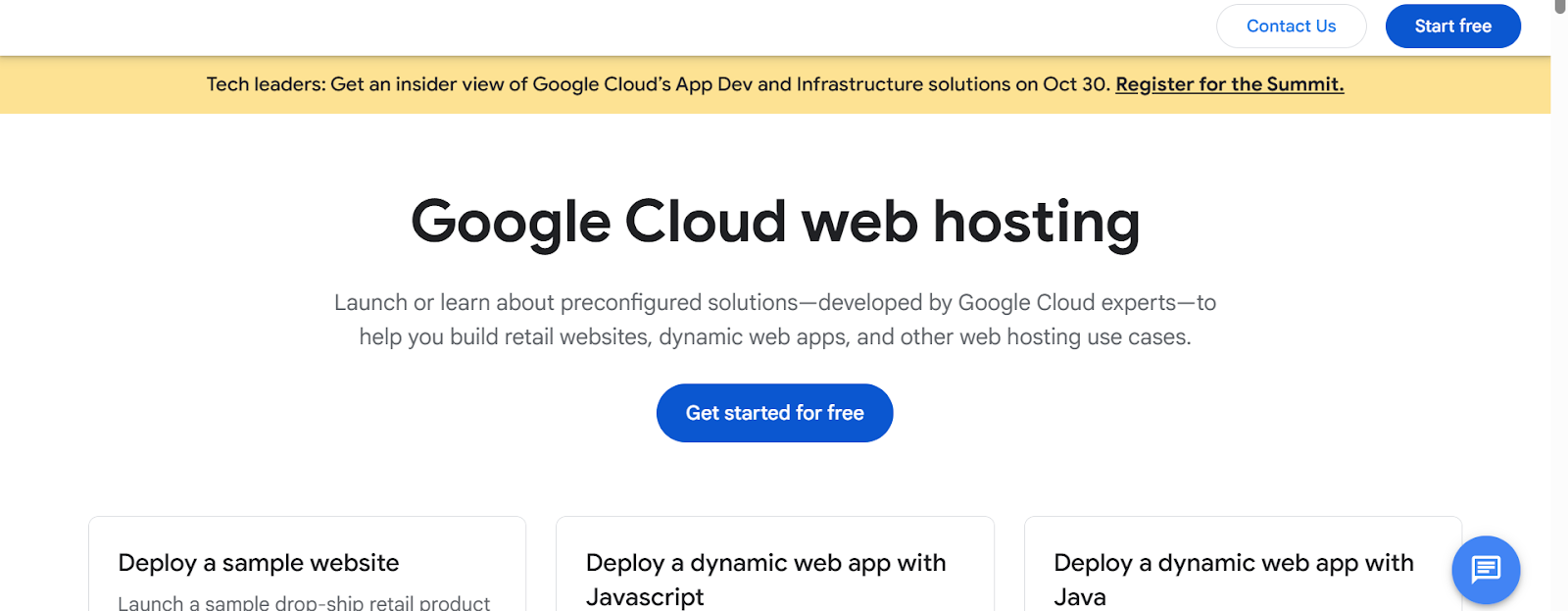Screen dimensions: 1568x611
Task: Click the Contact Us button
Action: click(x=1291, y=26)
